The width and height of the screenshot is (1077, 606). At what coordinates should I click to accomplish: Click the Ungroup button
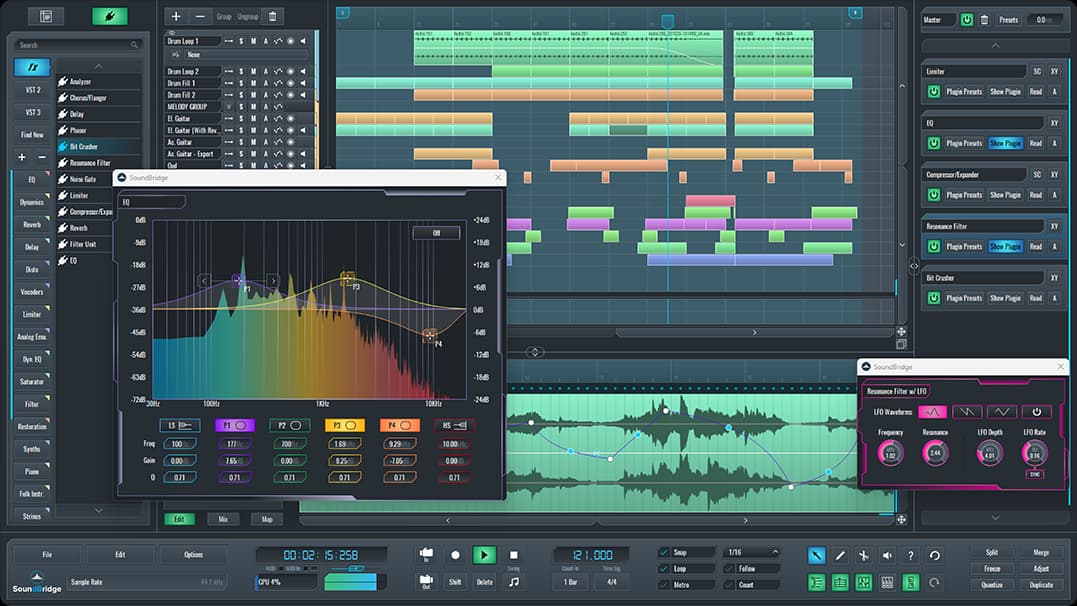pyautogui.click(x=248, y=16)
